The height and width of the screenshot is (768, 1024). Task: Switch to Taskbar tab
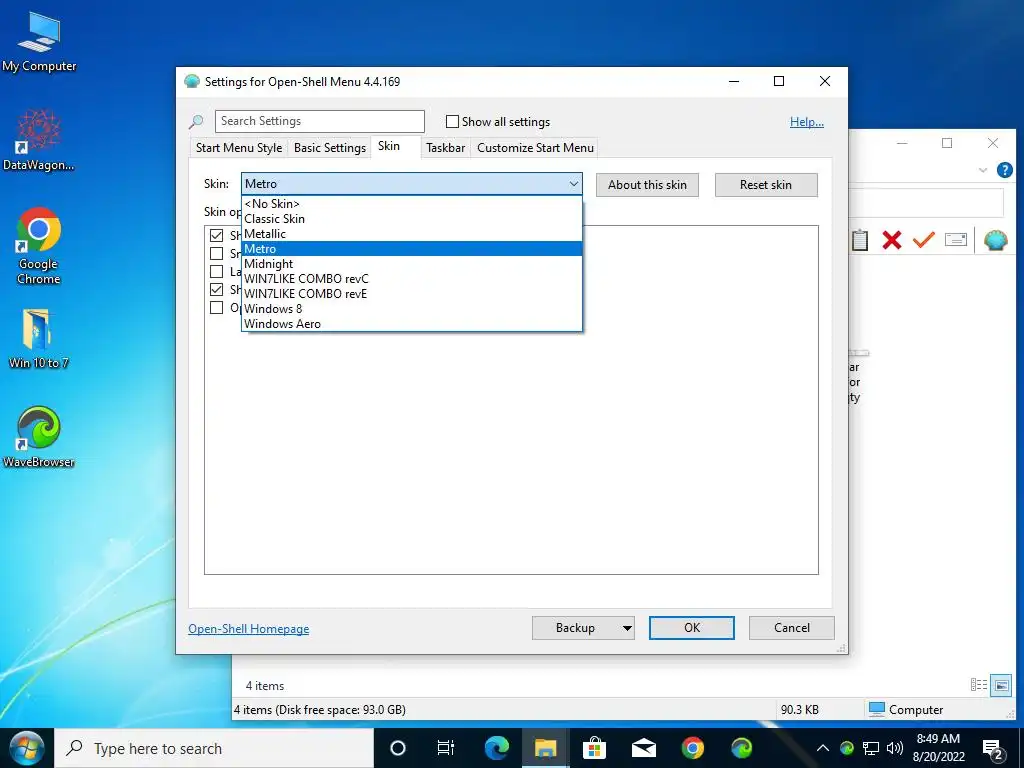(x=445, y=148)
